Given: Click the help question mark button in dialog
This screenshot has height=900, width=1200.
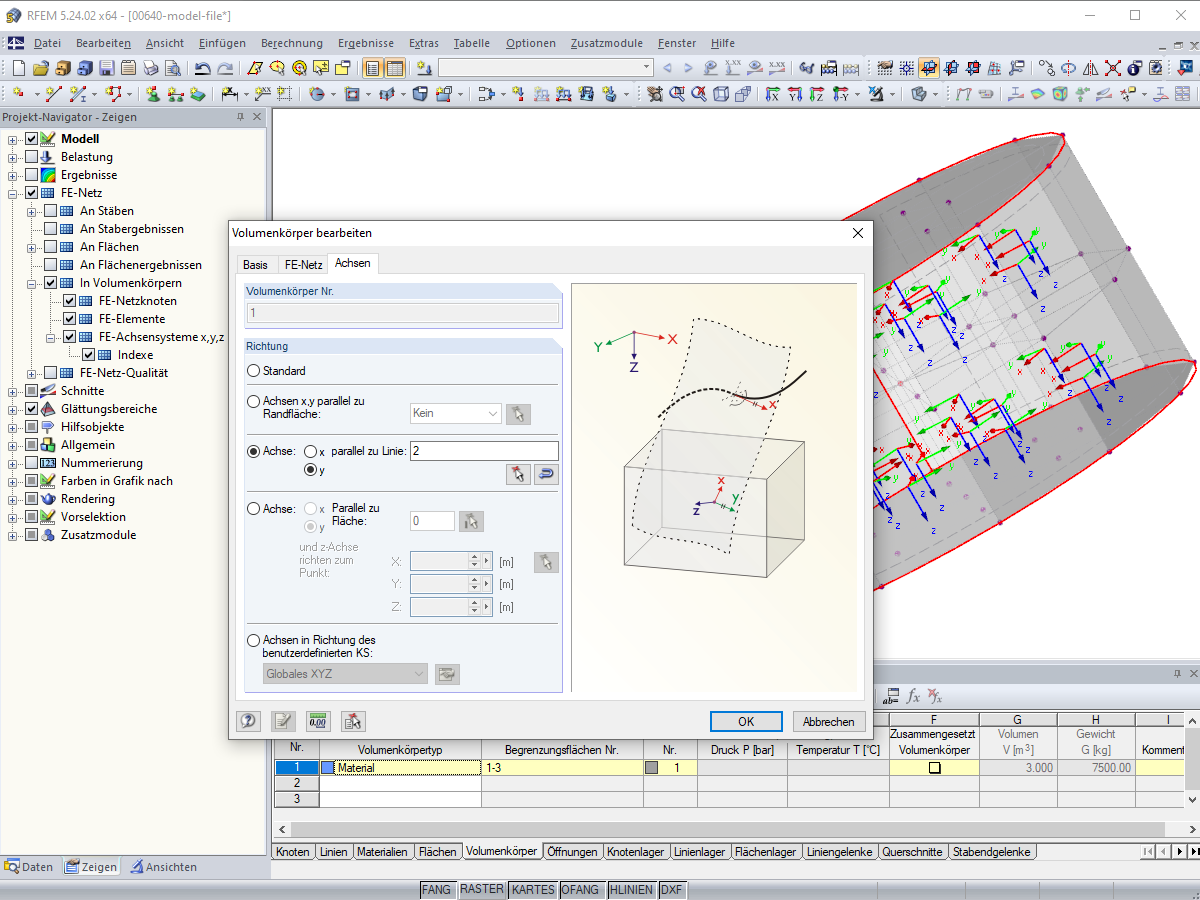Looking at the screenshot, I should point(248,721).
